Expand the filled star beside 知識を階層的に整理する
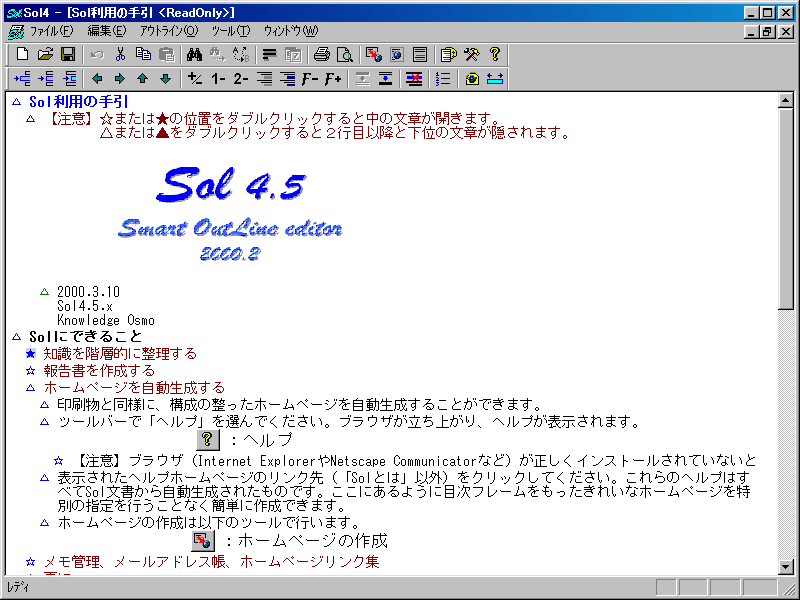 pos(31,354)
